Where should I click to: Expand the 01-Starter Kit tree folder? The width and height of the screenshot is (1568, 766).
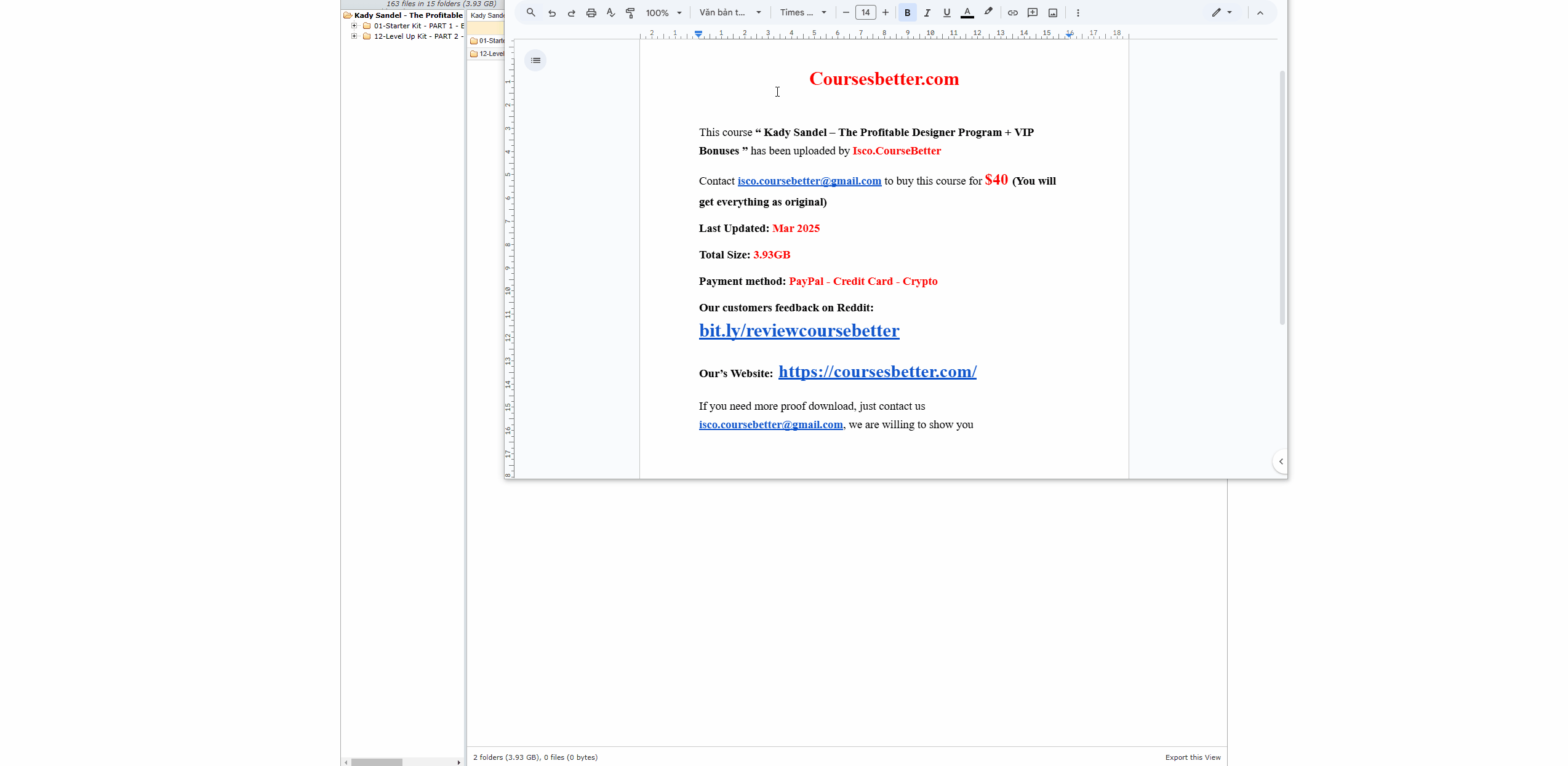(354, 26)
